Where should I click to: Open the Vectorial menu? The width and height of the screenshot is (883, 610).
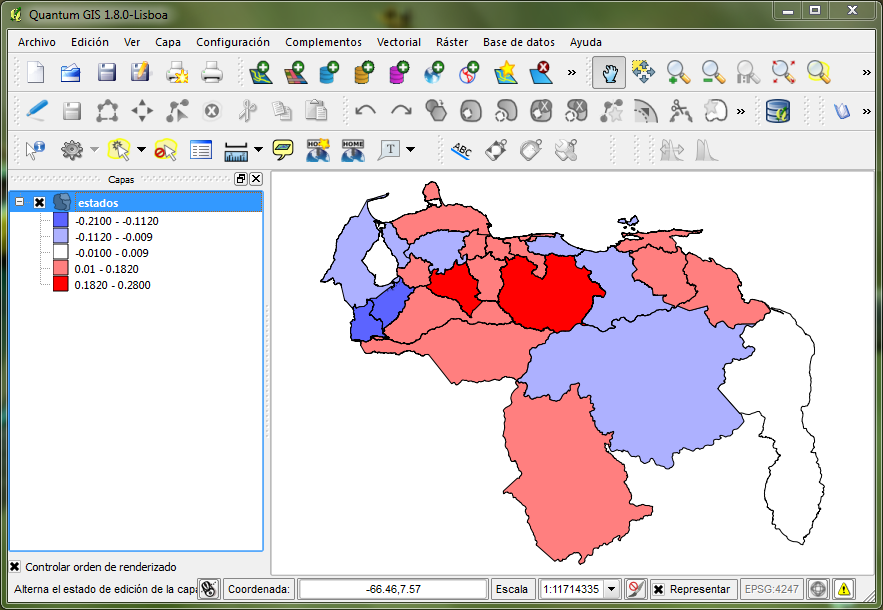(x=399, y=42)
